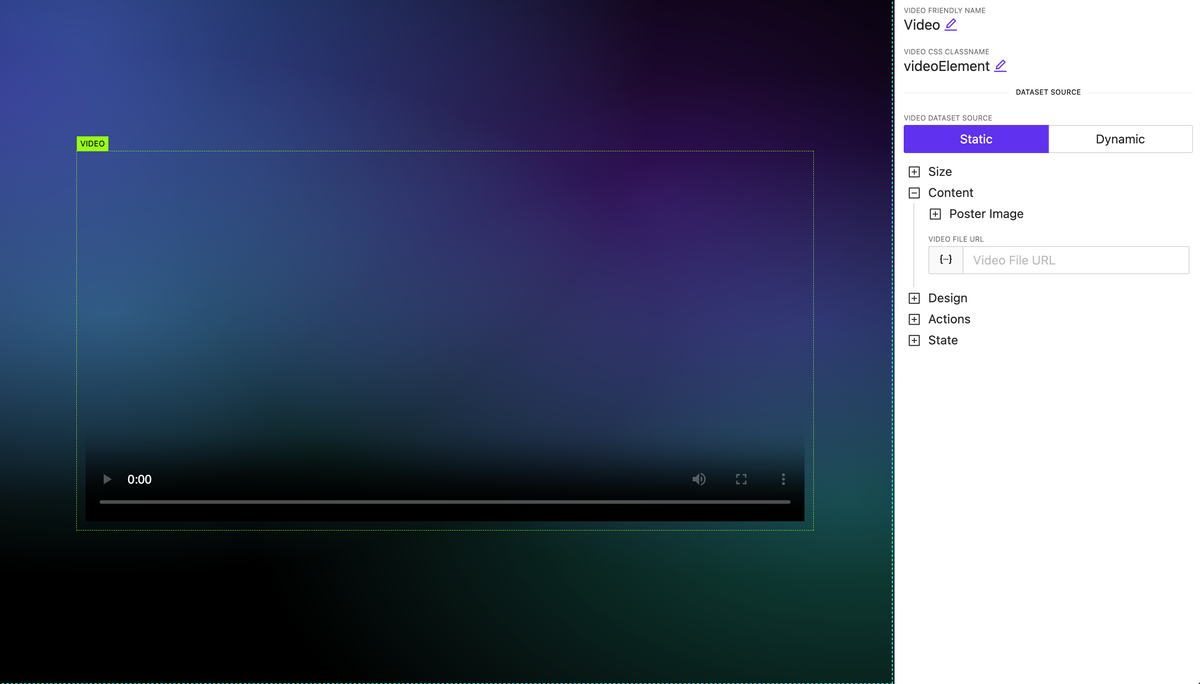Expand the Actions section
Viewport: 1200px width, 684px height.
[x=913, y=318]
